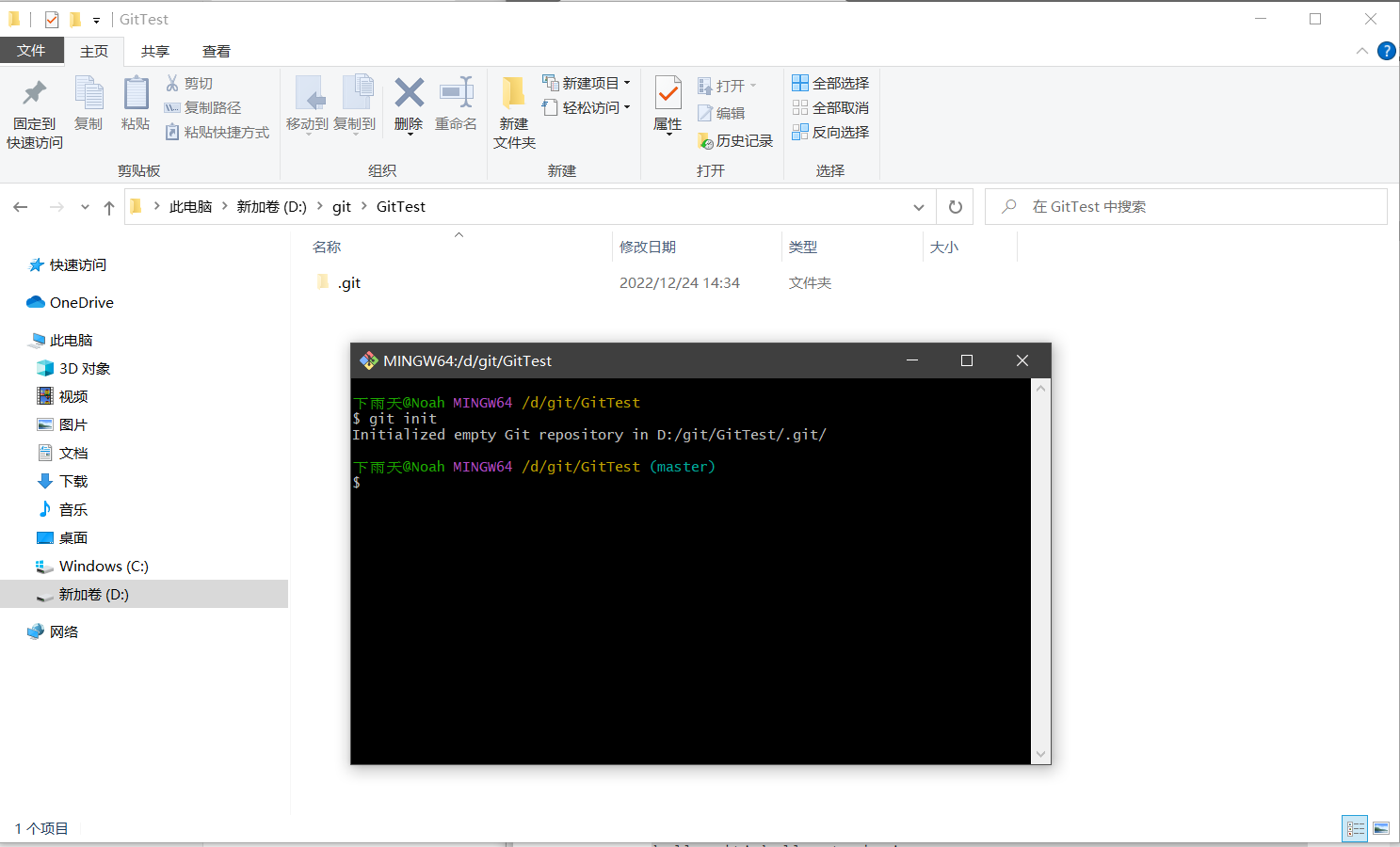The image size is (1400, 847).
Task: Refresh the GitTest folder view
Action: click(x=956, y=207)
